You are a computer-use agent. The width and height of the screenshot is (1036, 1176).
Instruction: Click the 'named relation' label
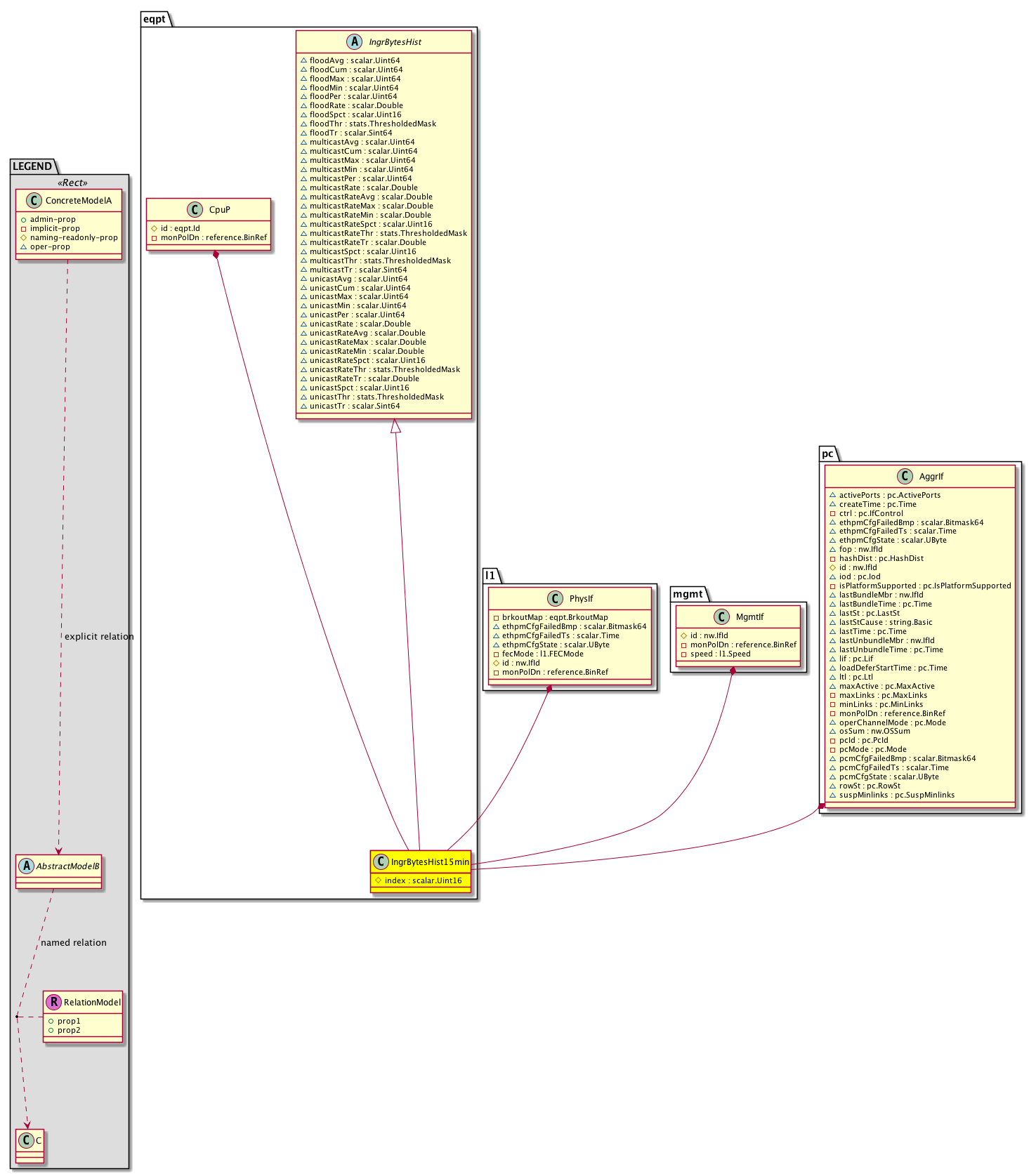[74, 943]
